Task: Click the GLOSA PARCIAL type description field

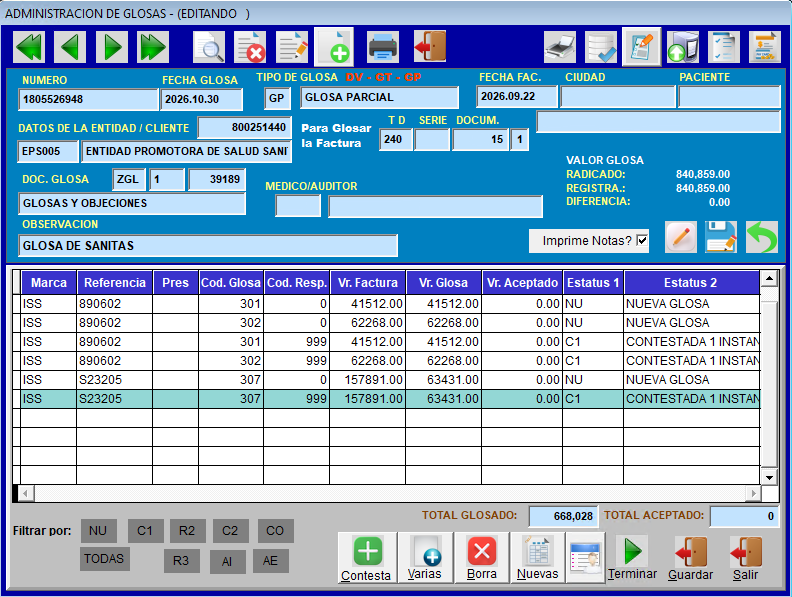Action: click(x=379, y=97)
